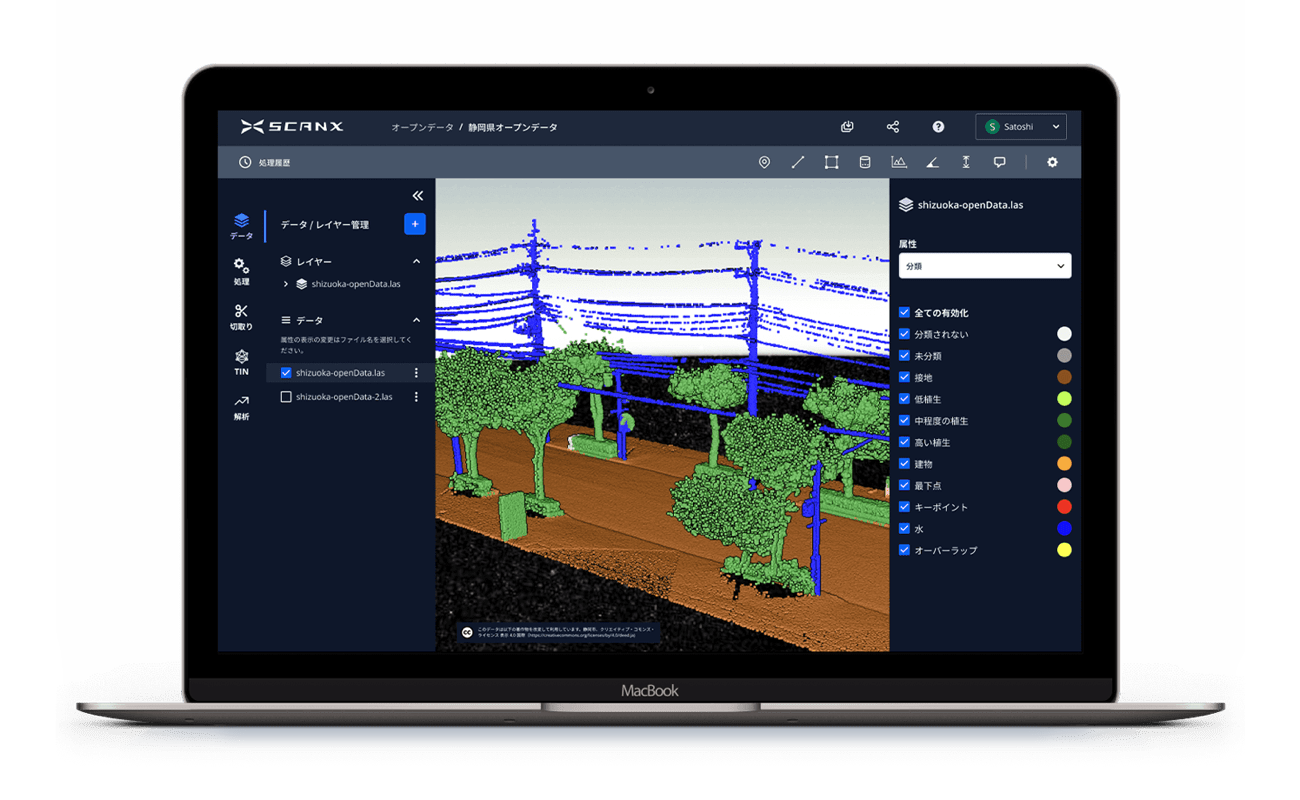Viewport: 1300px width, 800px height.
Task: Open the 分類 attribute dropdown
Action: click(x=985, y=265)
